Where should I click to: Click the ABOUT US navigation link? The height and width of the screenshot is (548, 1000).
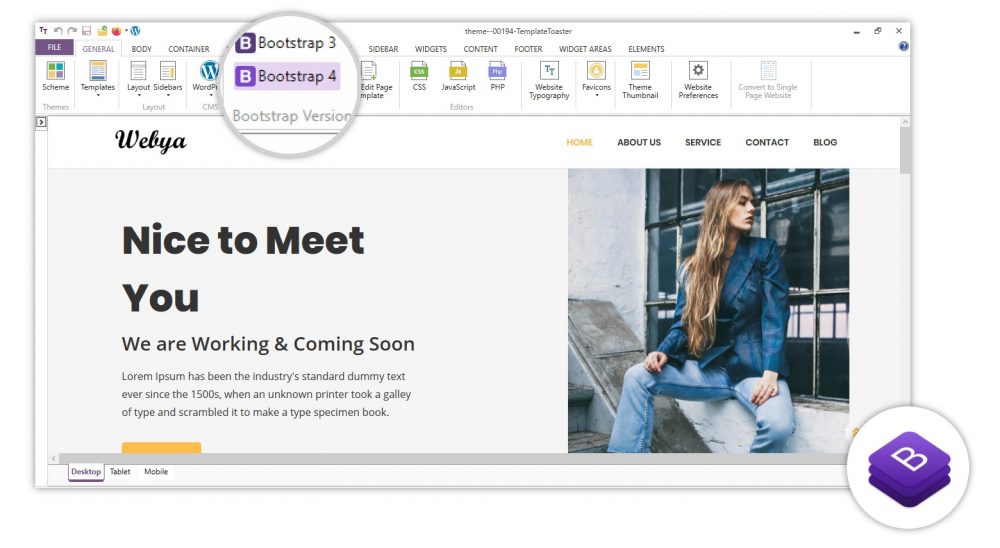pyautogui.click(x=639, y=142)
